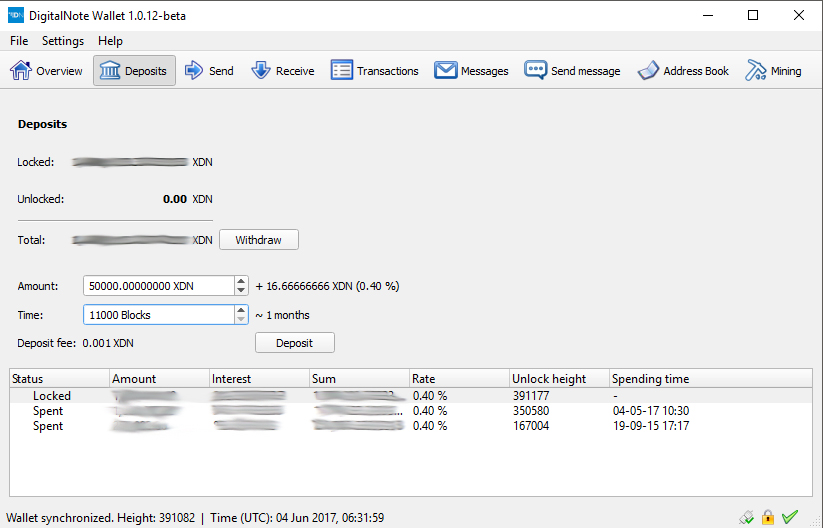823x528 pixels.
Task: Click the Withdraw button
Action: coord(259,240)
